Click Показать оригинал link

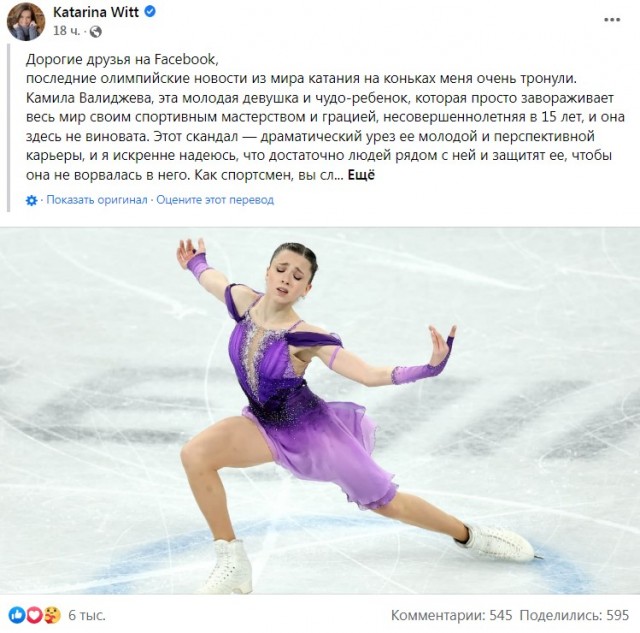(x=97, y=200)
